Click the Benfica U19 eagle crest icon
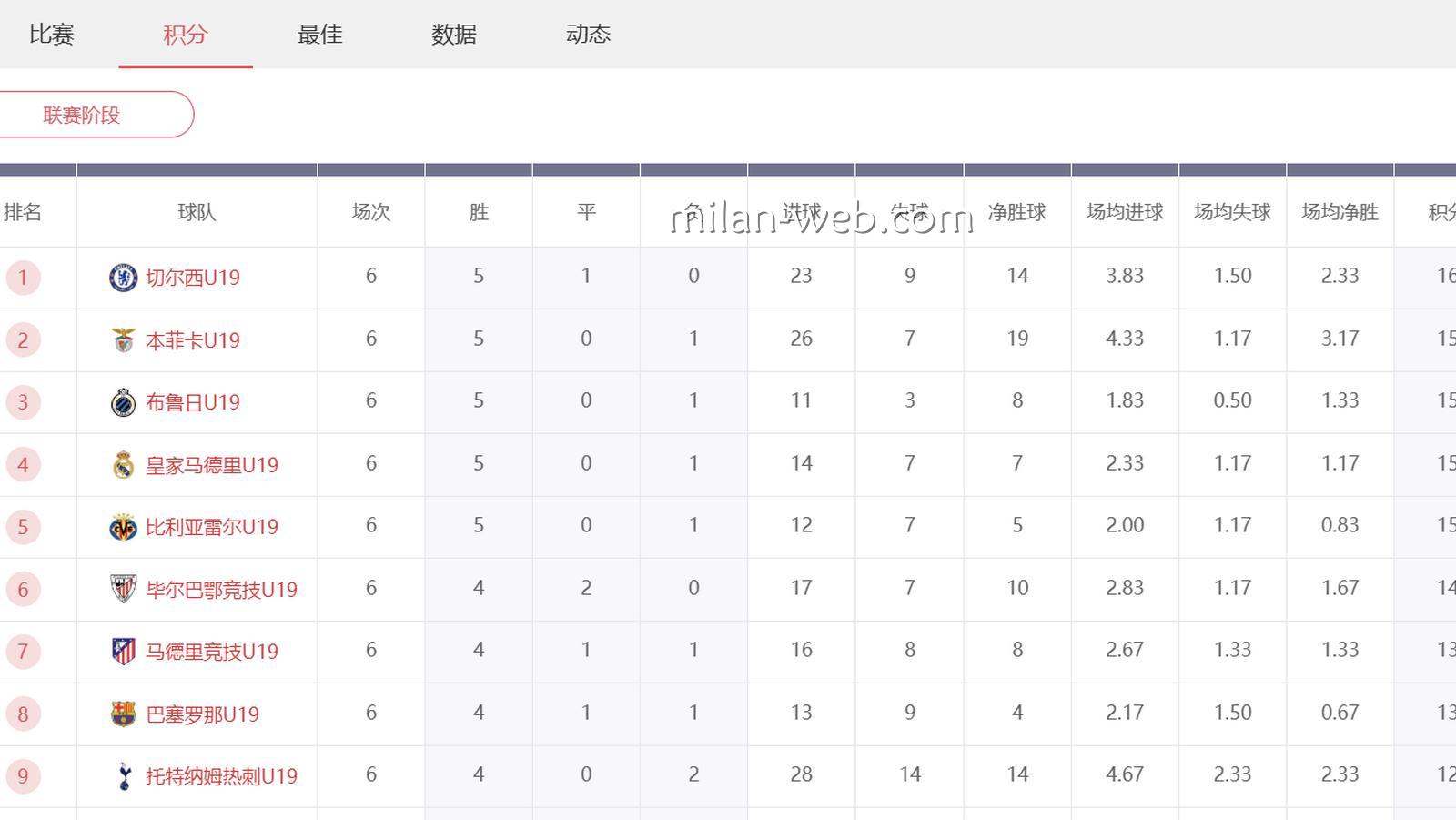The width and height of the screenshot is (1456, 820). pos(123,340)
